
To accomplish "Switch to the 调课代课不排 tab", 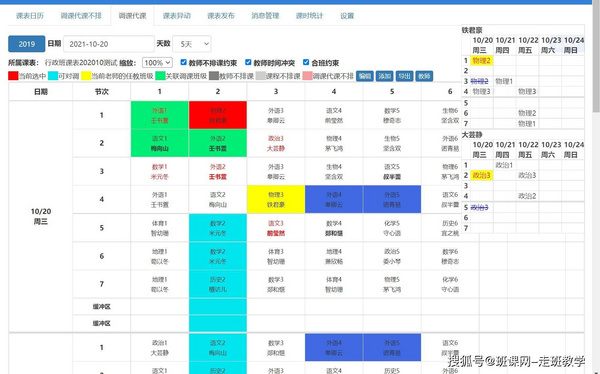I will point(81,16).
